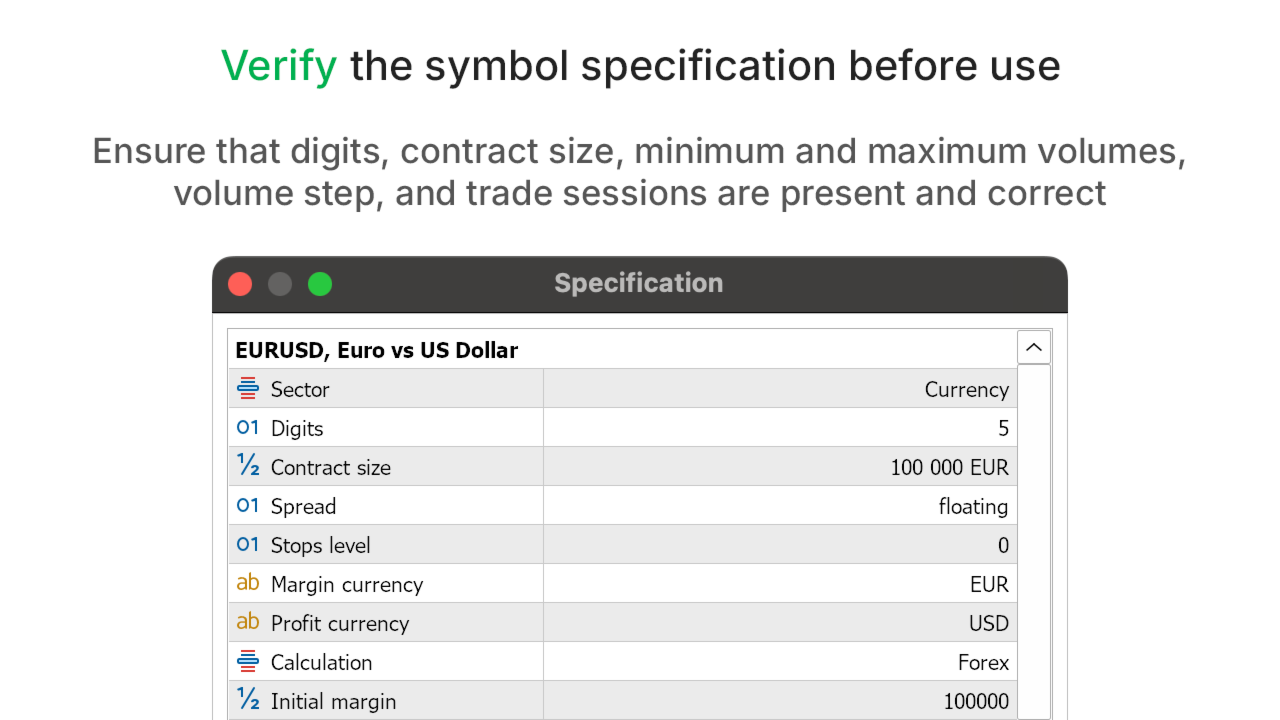Click the Profit currency ab icon
The width and height of the screenshot is (1280, 720).
(x=248, y=622)
